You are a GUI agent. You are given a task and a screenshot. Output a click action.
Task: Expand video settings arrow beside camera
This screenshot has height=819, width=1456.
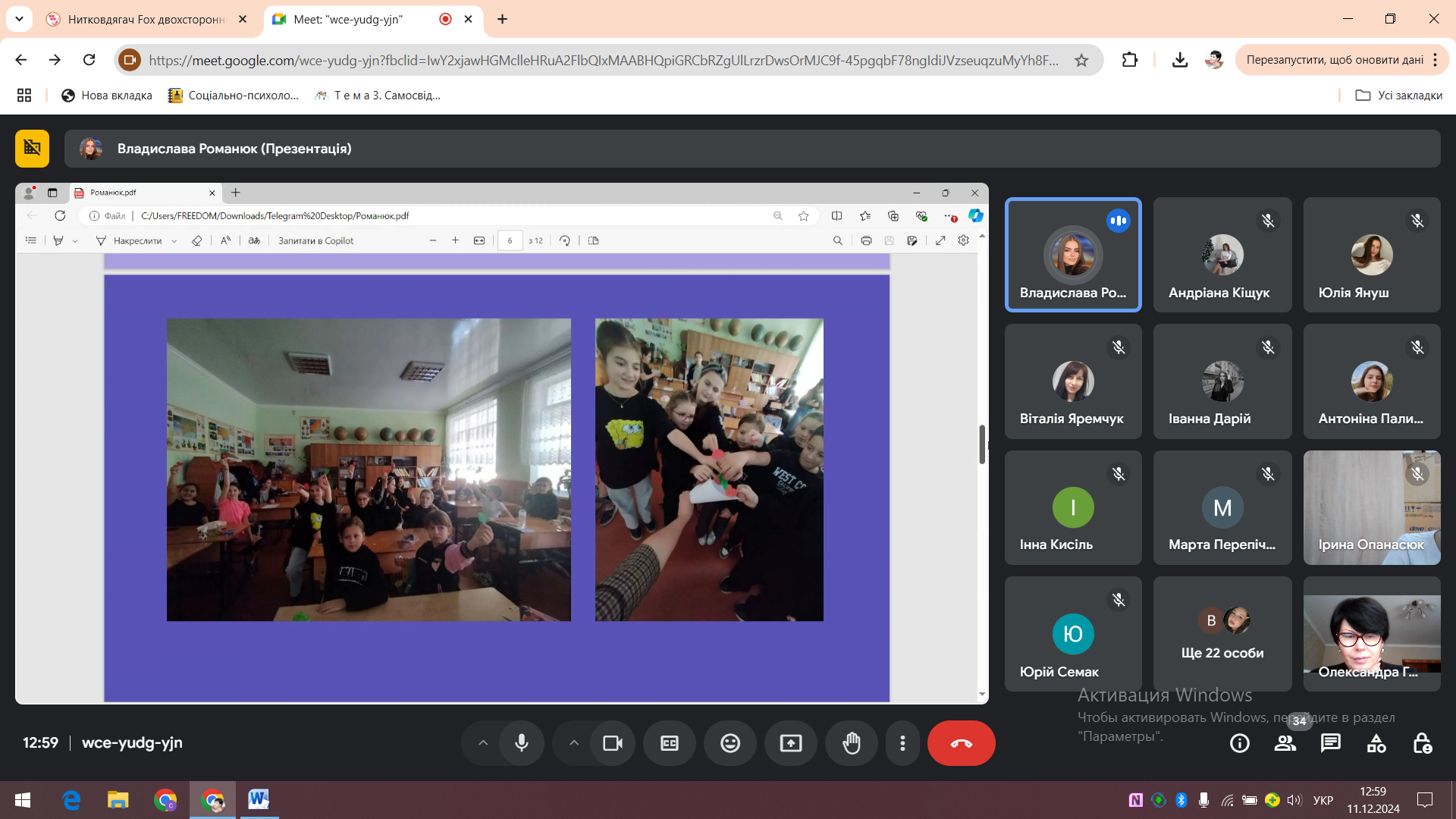click(x=574, y=743)
